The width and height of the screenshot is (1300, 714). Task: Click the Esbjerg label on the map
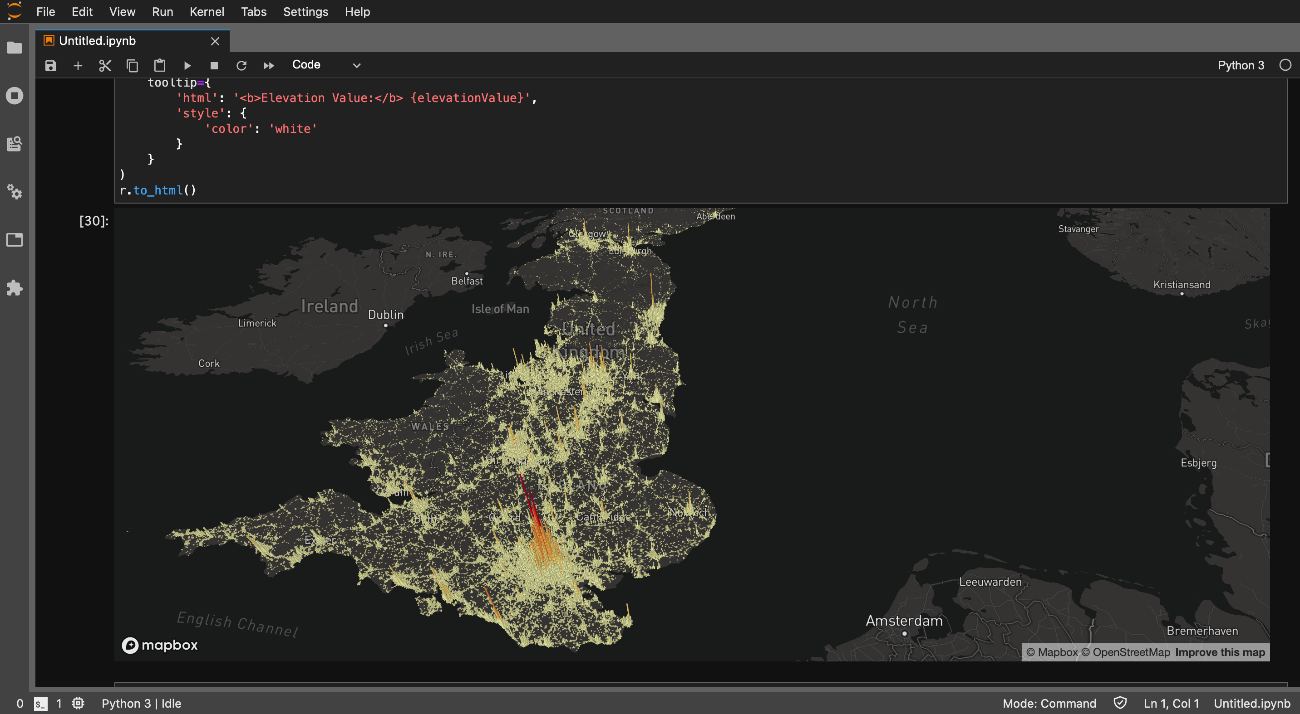(1198, 463)
